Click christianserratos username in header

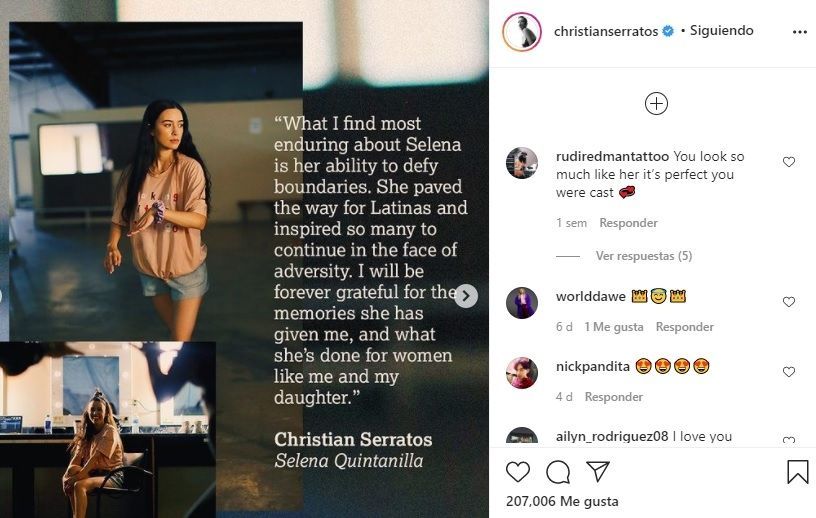point(606,32)
